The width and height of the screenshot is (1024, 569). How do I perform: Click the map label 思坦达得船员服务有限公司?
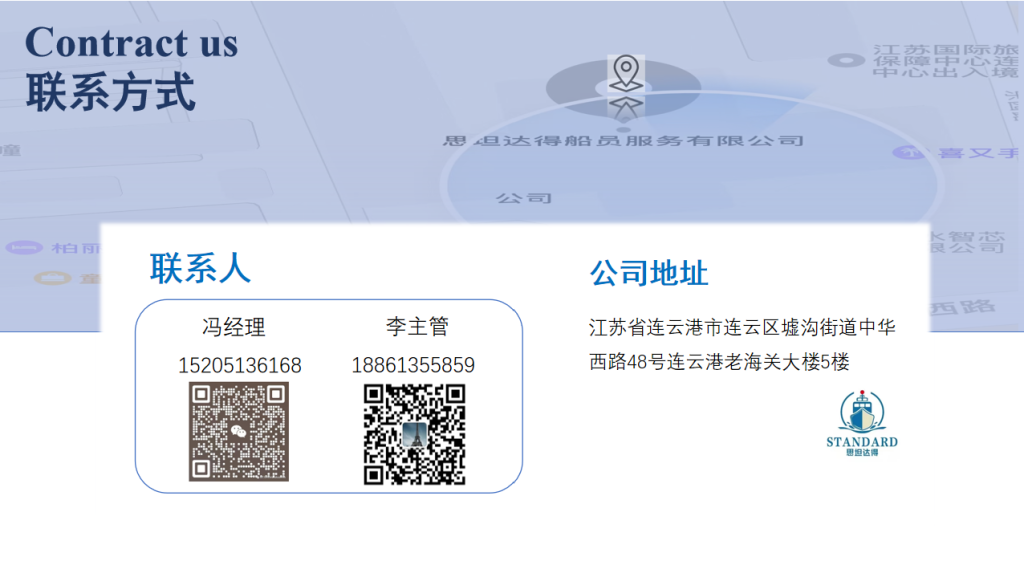pos(623,140)
